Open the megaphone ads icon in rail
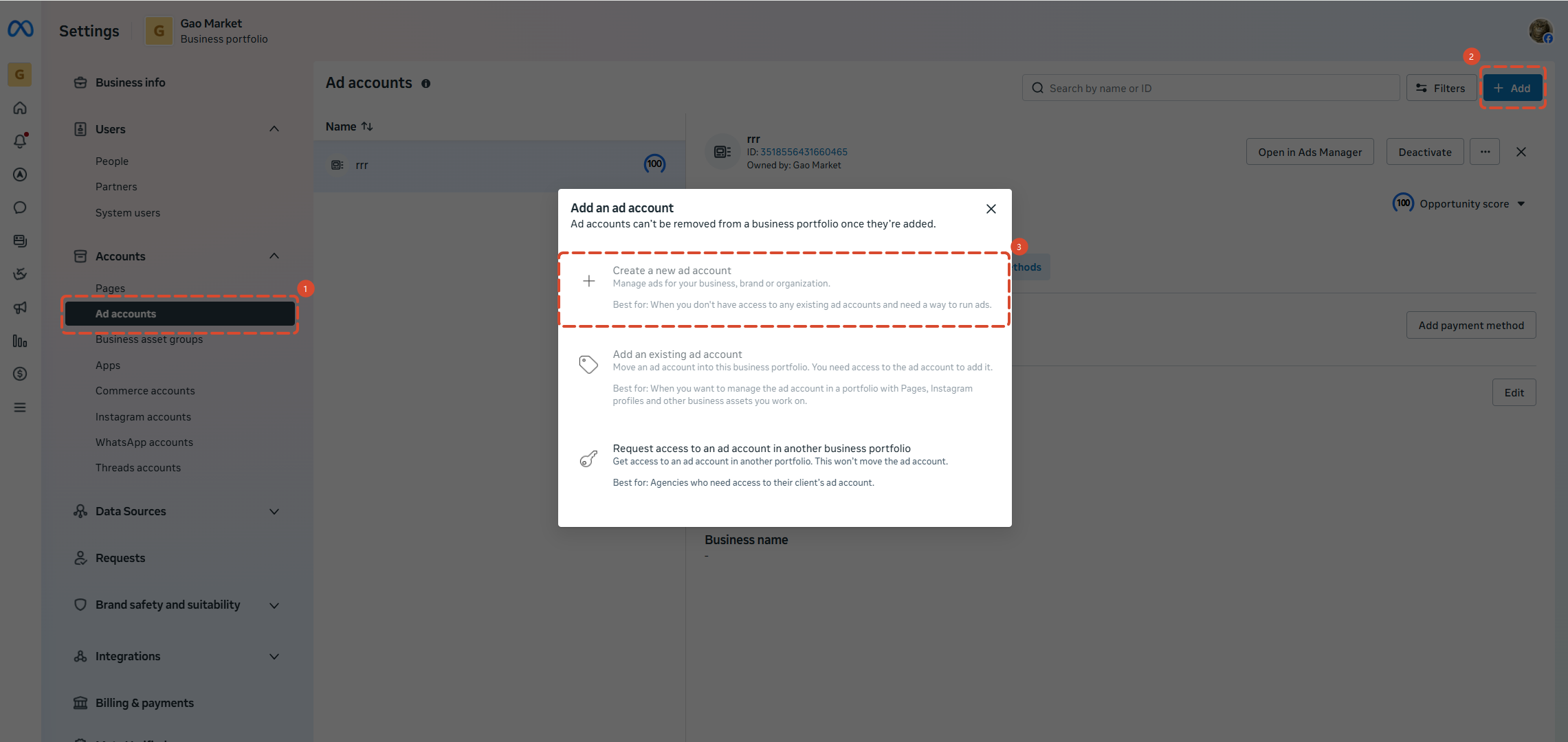The height and width of the screenshot is (742, 1568). [20, 308]
